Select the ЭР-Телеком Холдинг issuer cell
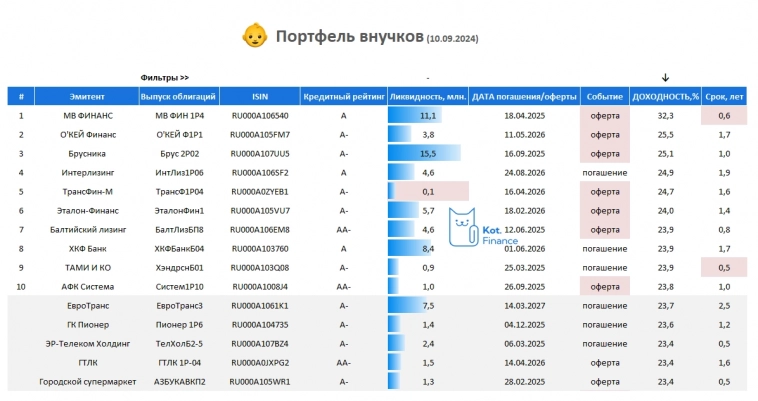The image size is (758, 401). pos(88,344)
